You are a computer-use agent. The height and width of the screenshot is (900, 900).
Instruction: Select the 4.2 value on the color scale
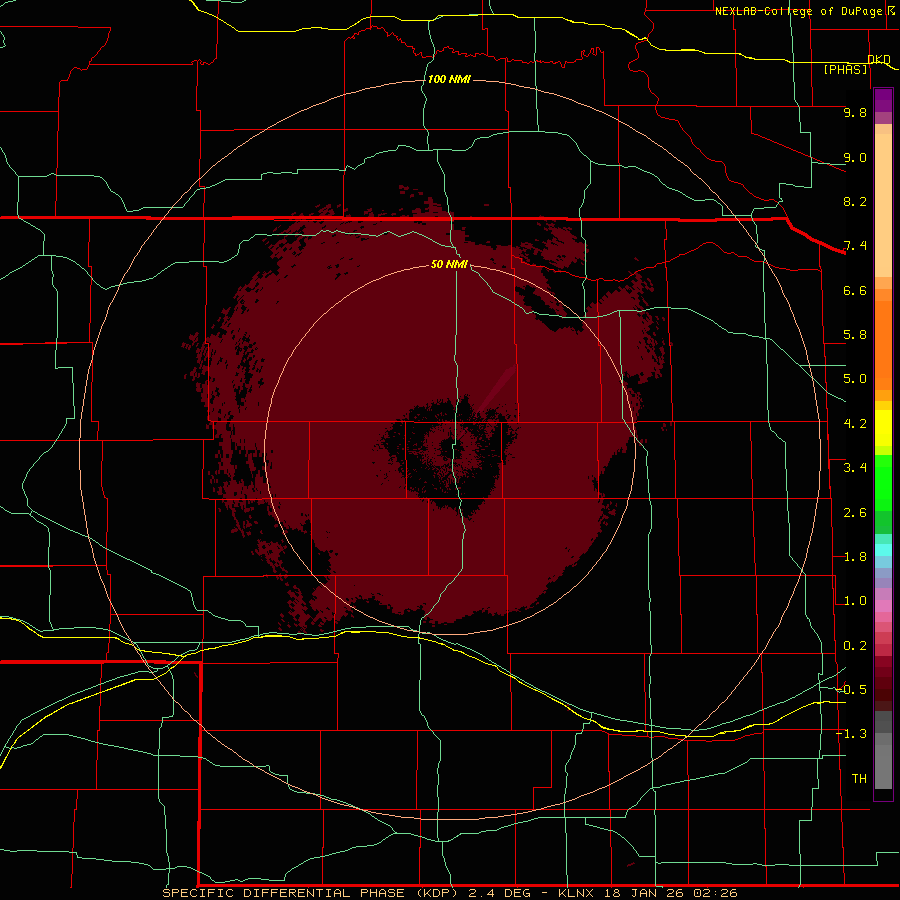coord(855,424)
